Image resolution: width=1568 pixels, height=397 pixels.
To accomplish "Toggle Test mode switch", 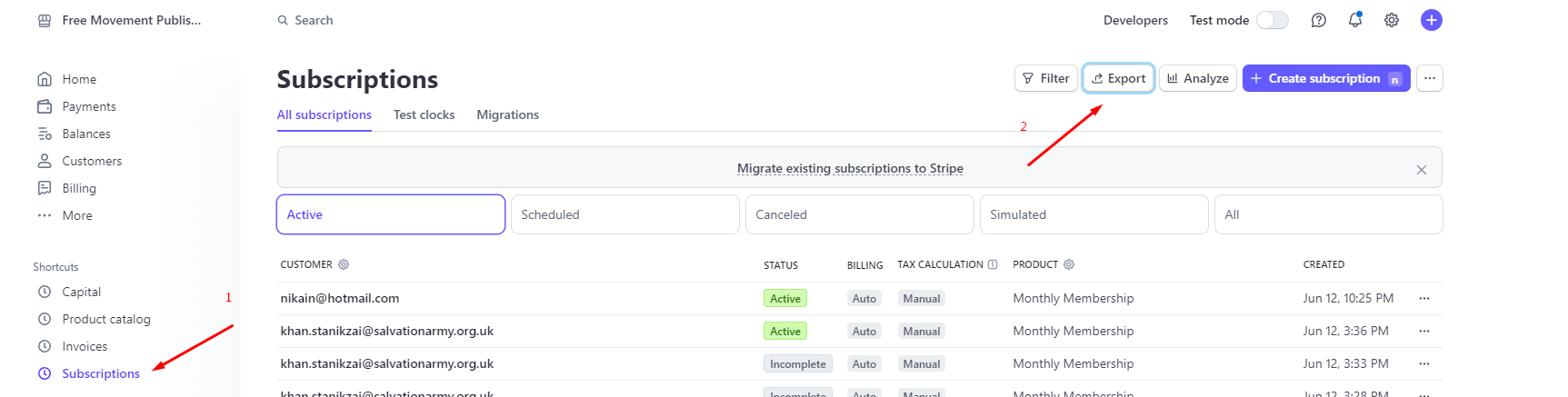I will coord(1272,20).
